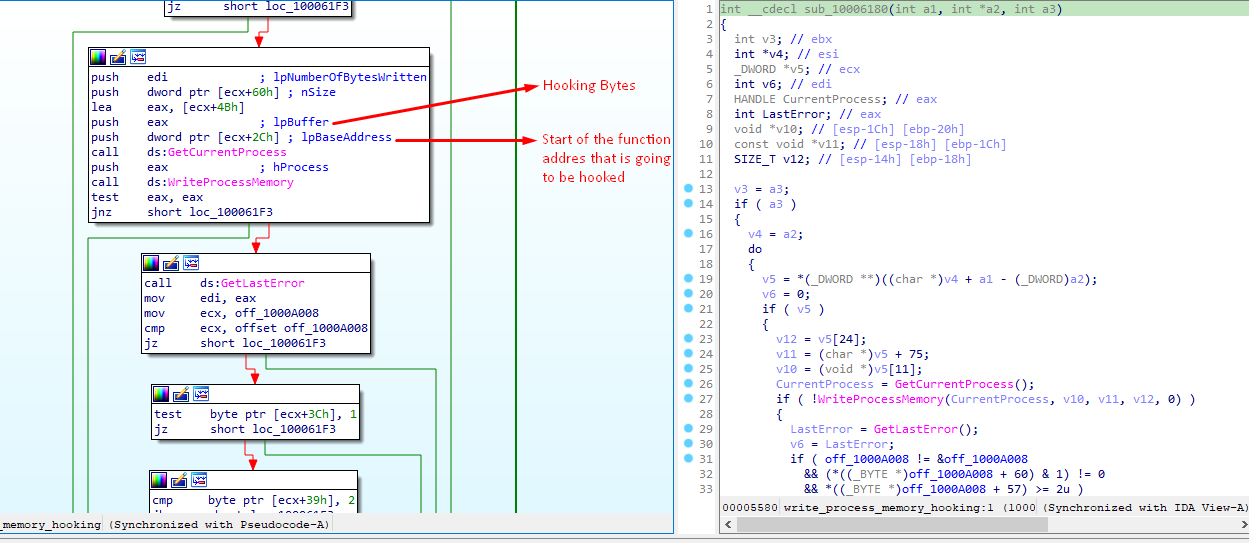Set node color on GetLastError block

(151, 263)
